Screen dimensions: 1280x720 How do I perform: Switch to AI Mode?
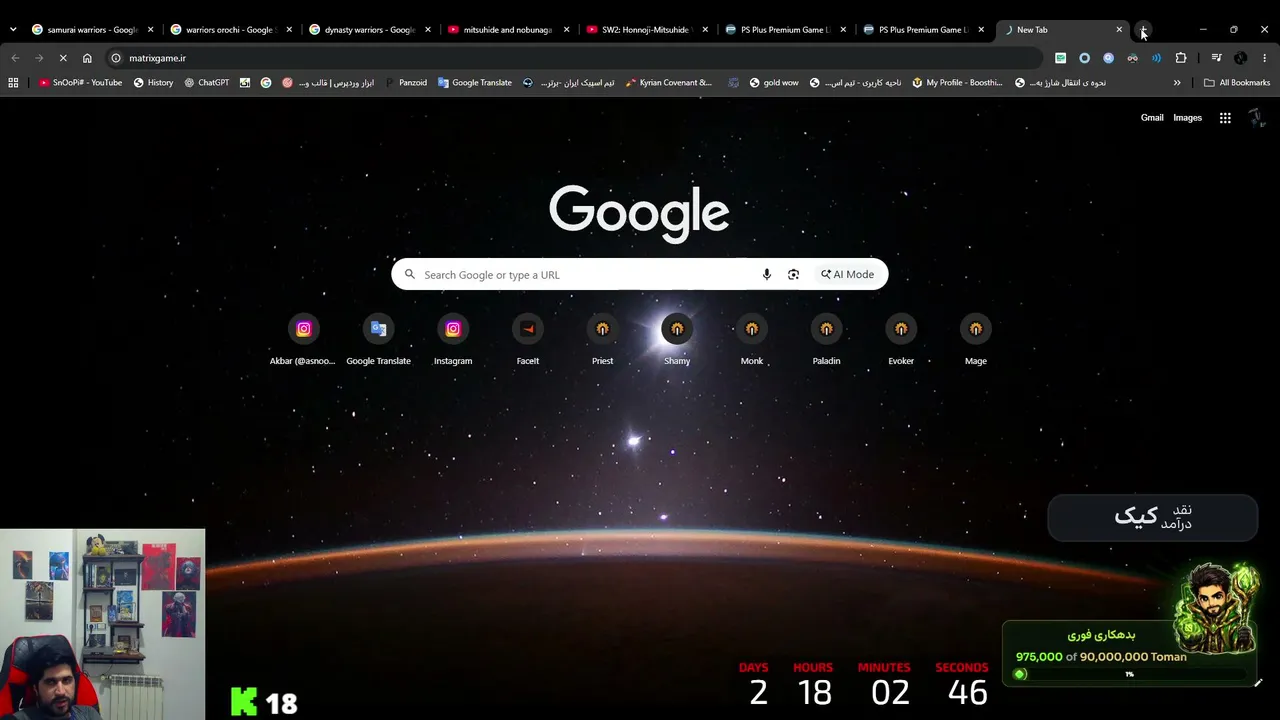[848, 275]
